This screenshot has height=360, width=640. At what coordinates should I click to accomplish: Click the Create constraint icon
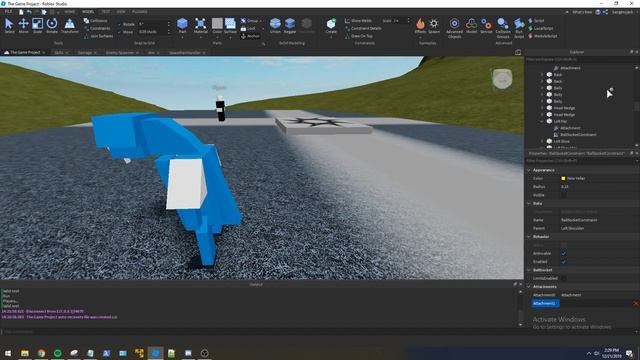(331, 24)
